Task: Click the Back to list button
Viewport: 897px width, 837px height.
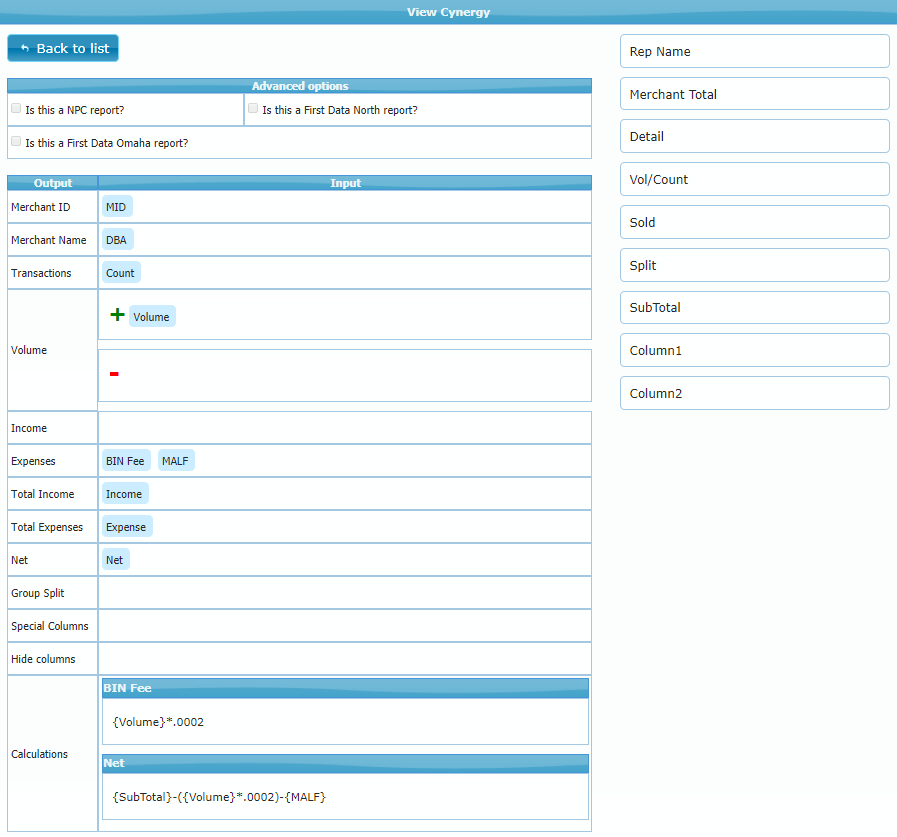Action: 63,48
